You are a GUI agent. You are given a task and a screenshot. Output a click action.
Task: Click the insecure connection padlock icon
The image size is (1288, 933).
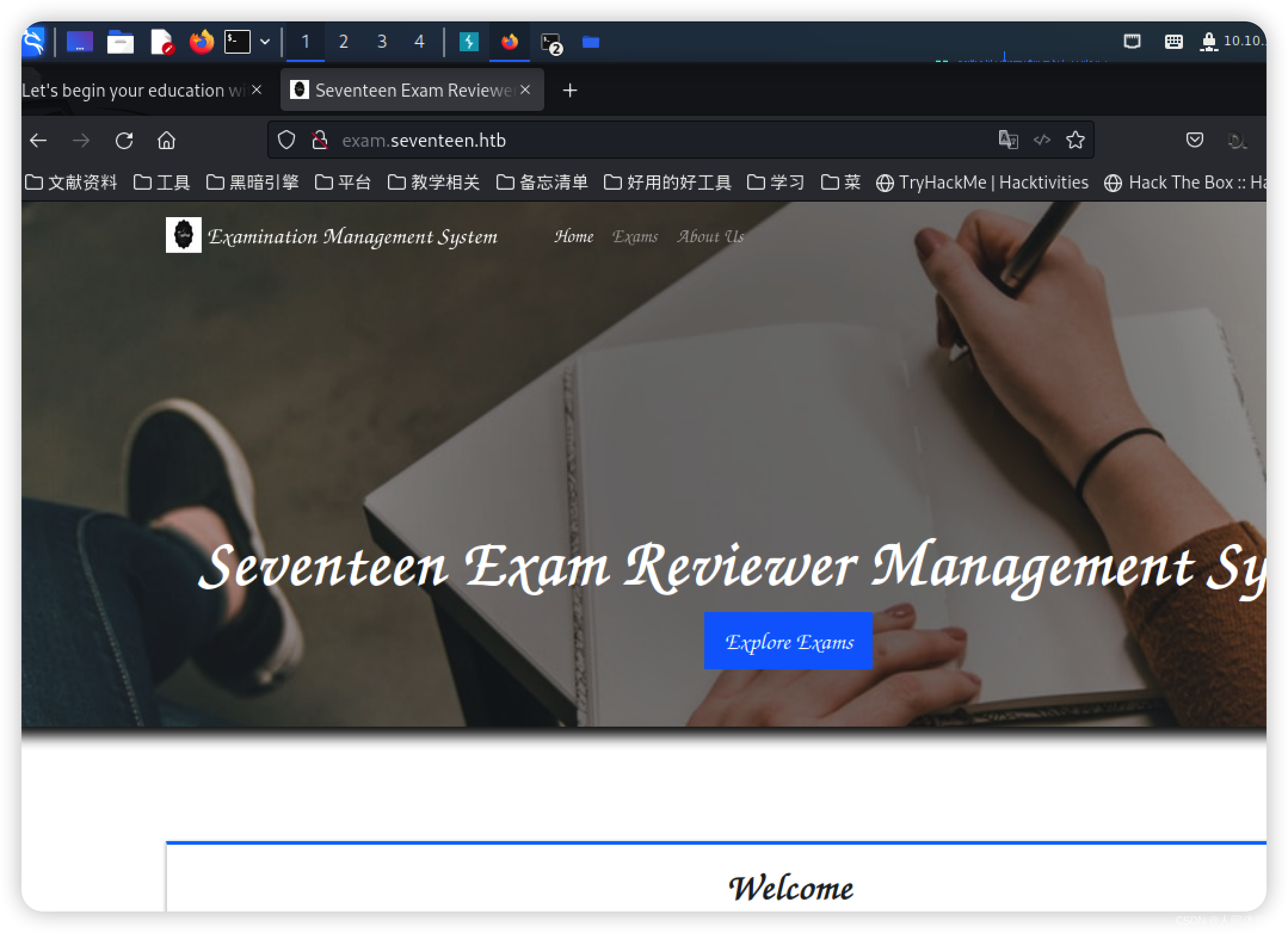[320, 140]
